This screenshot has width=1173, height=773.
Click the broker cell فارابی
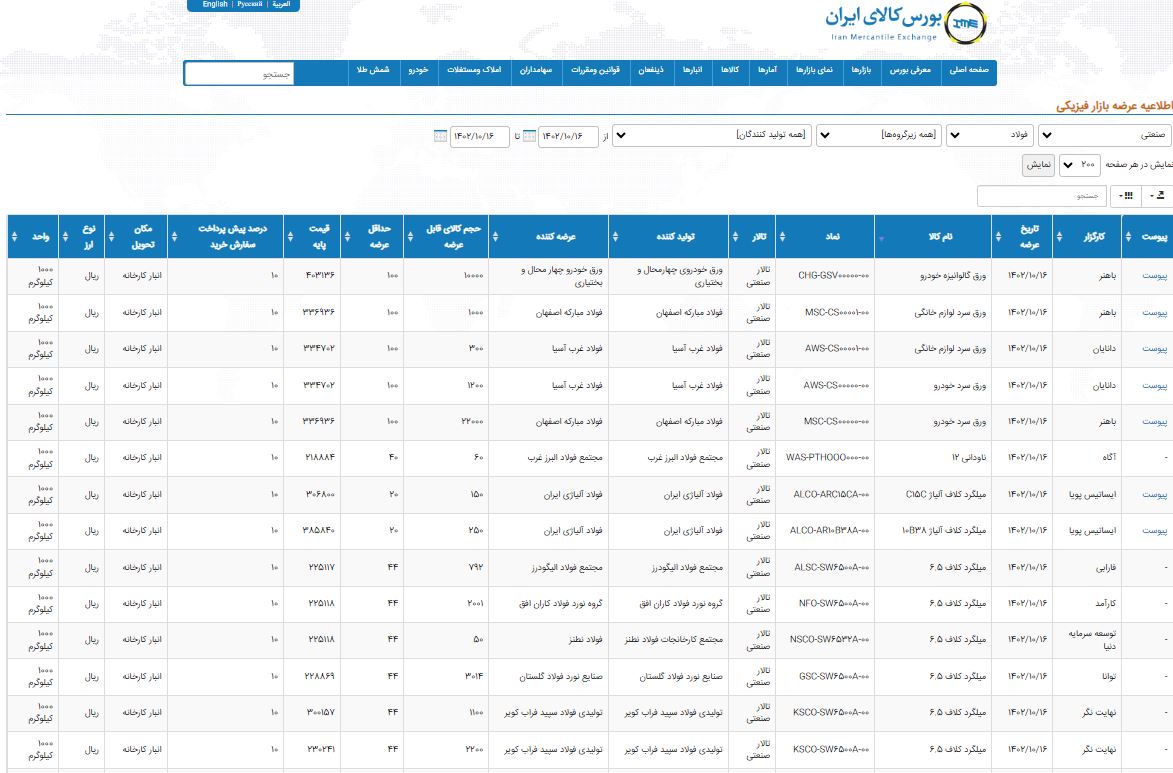[x=1106, y=568]
